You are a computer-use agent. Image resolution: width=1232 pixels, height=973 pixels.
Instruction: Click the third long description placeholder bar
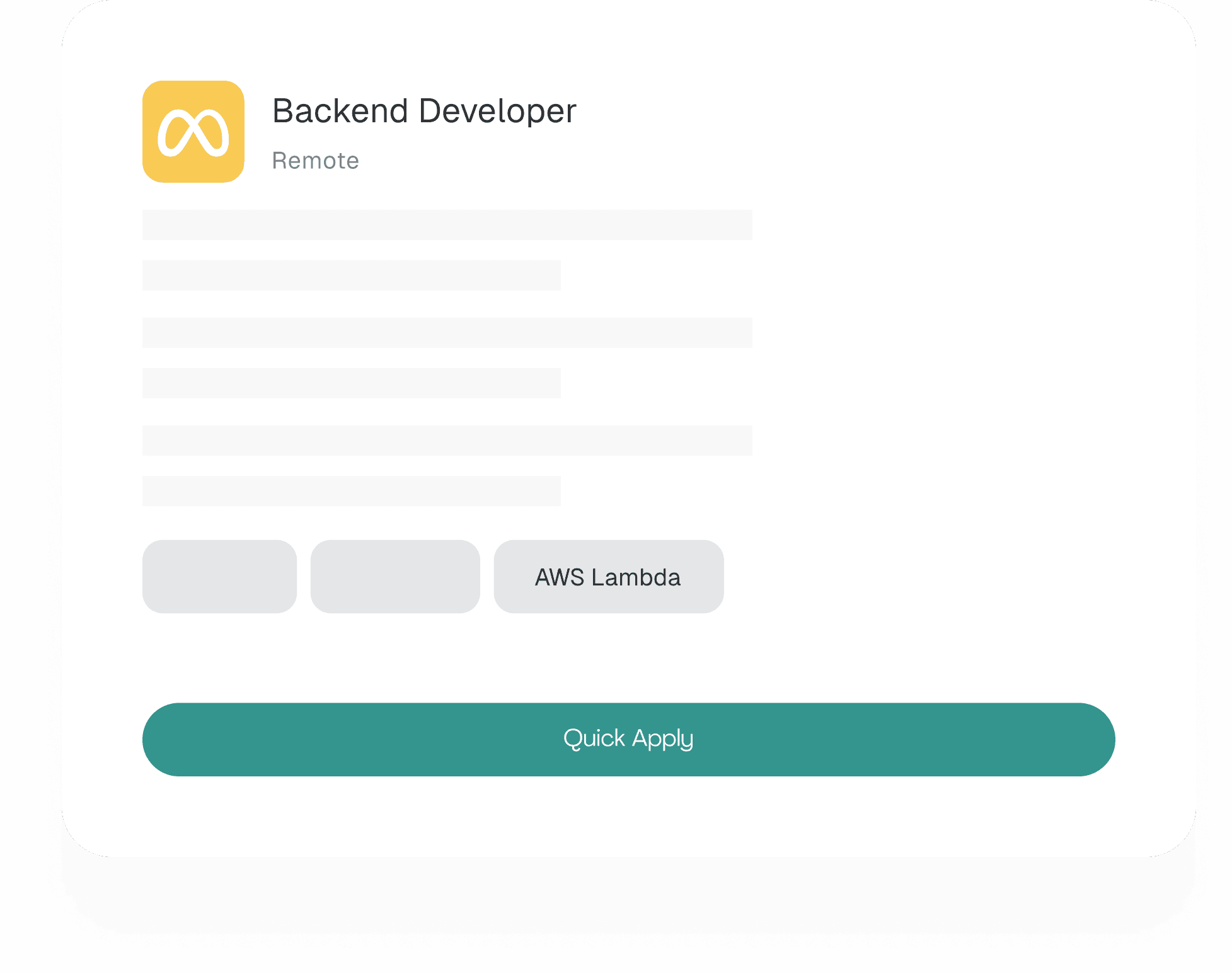coord(447,440)
